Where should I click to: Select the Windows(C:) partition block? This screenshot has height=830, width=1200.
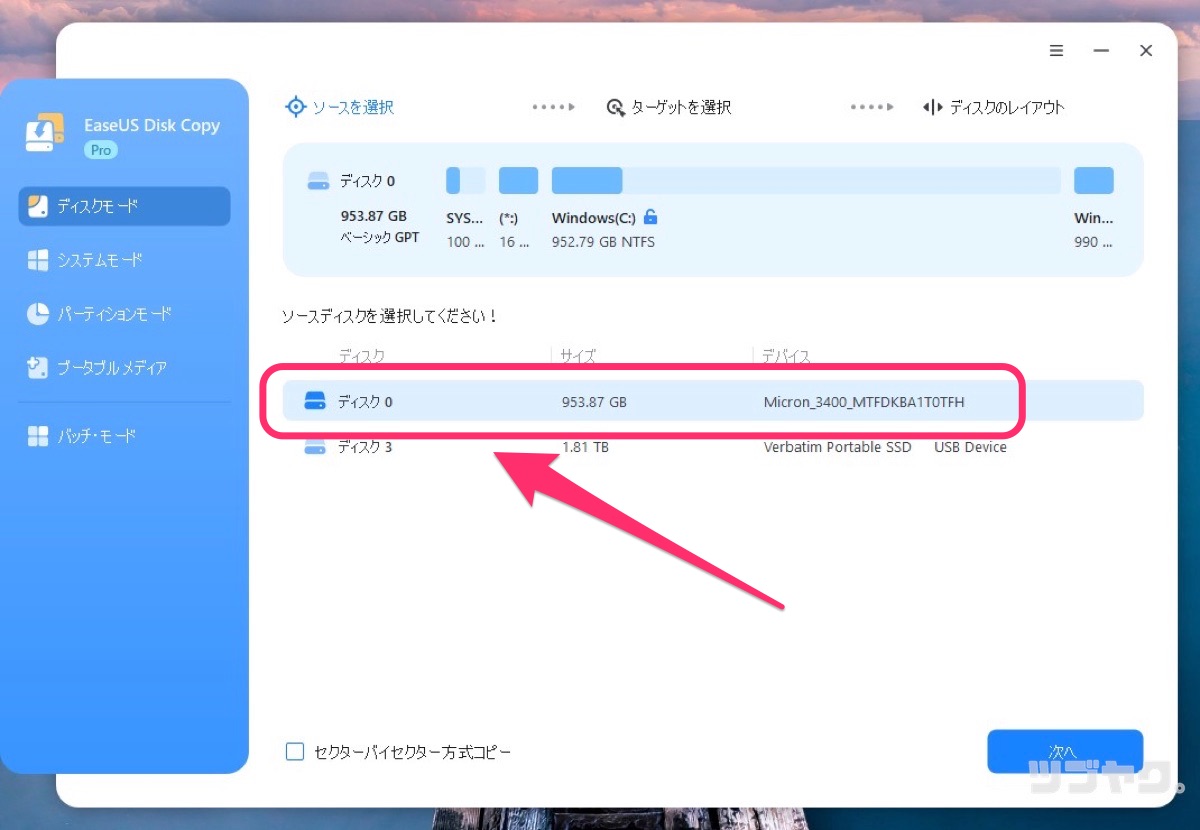(x=586, y=180)
